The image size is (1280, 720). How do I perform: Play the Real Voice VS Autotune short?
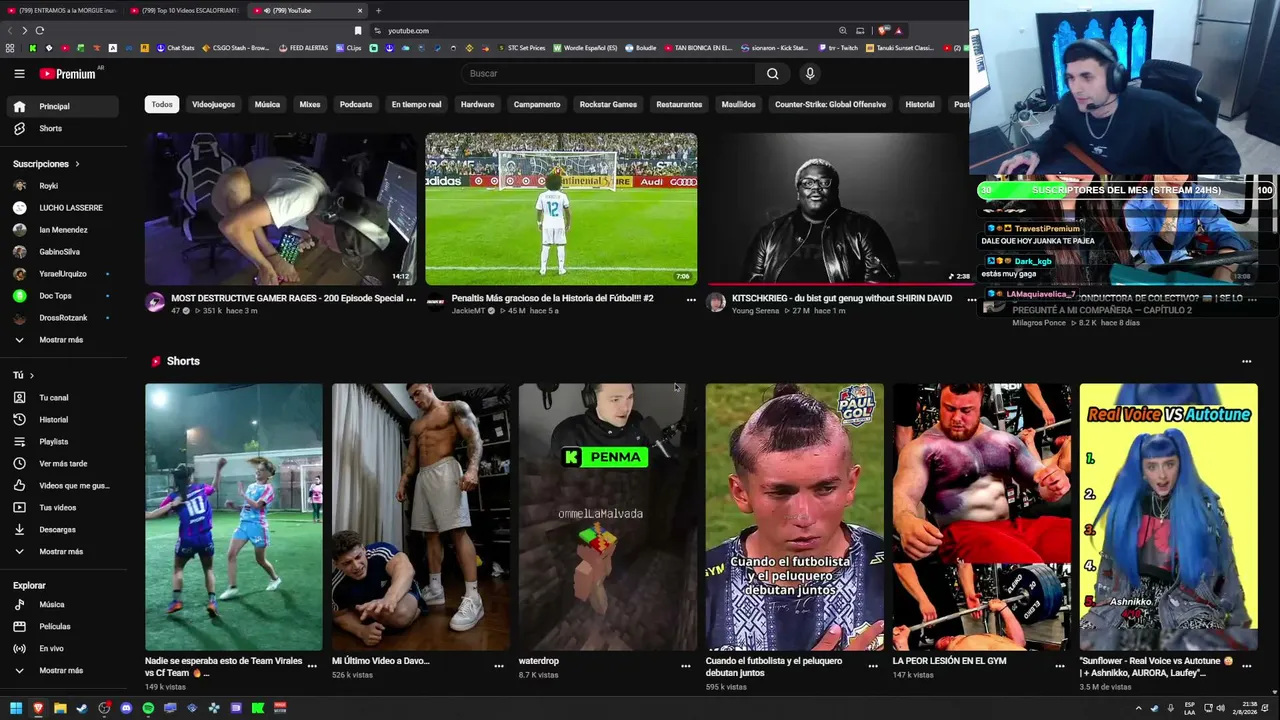coord(1168,517)
